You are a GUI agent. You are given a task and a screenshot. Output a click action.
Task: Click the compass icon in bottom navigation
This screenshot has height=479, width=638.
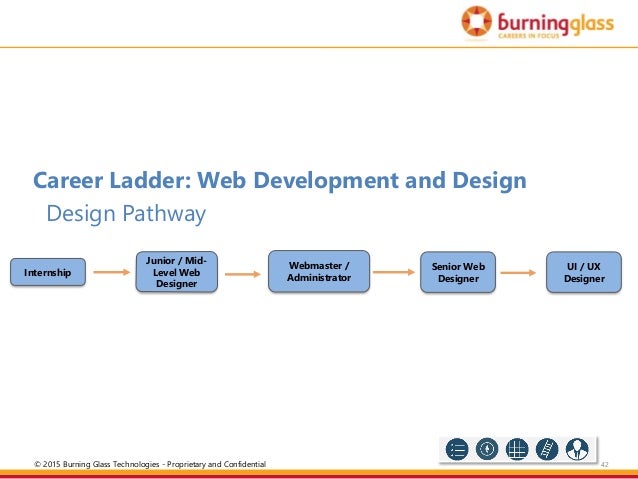click(x=487, y=449)
